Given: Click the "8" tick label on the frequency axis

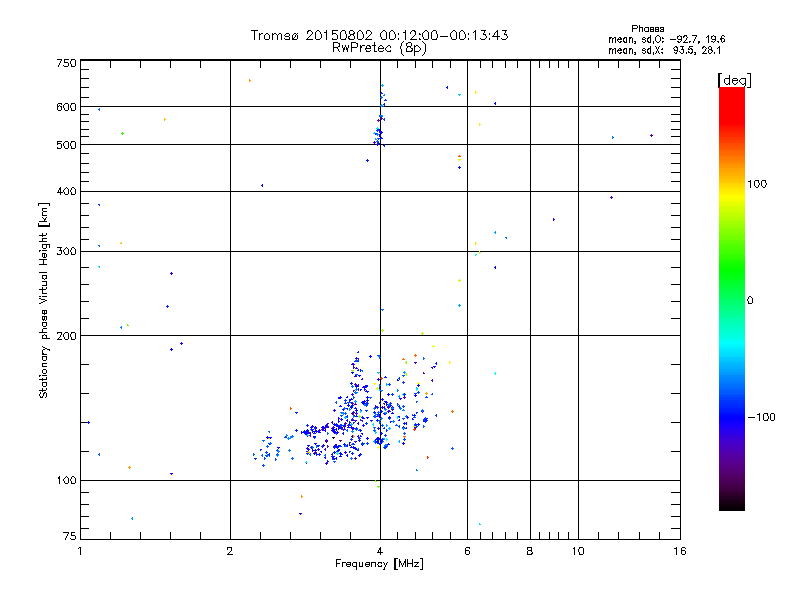Looking at the screenshot, I should (x=530, y=551).
